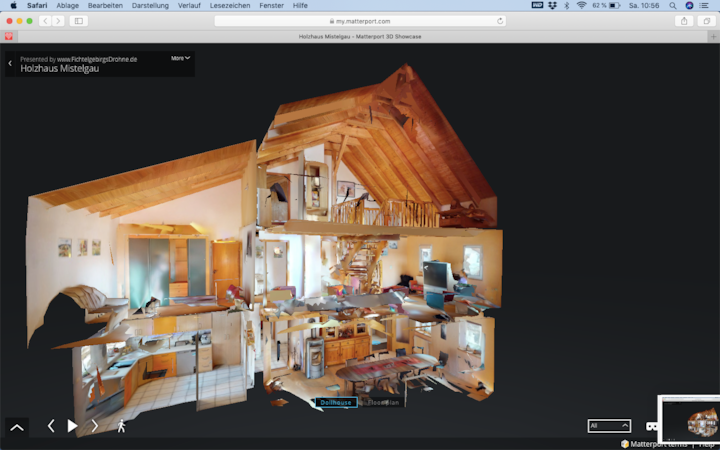Reload the page in address bar

500,20
